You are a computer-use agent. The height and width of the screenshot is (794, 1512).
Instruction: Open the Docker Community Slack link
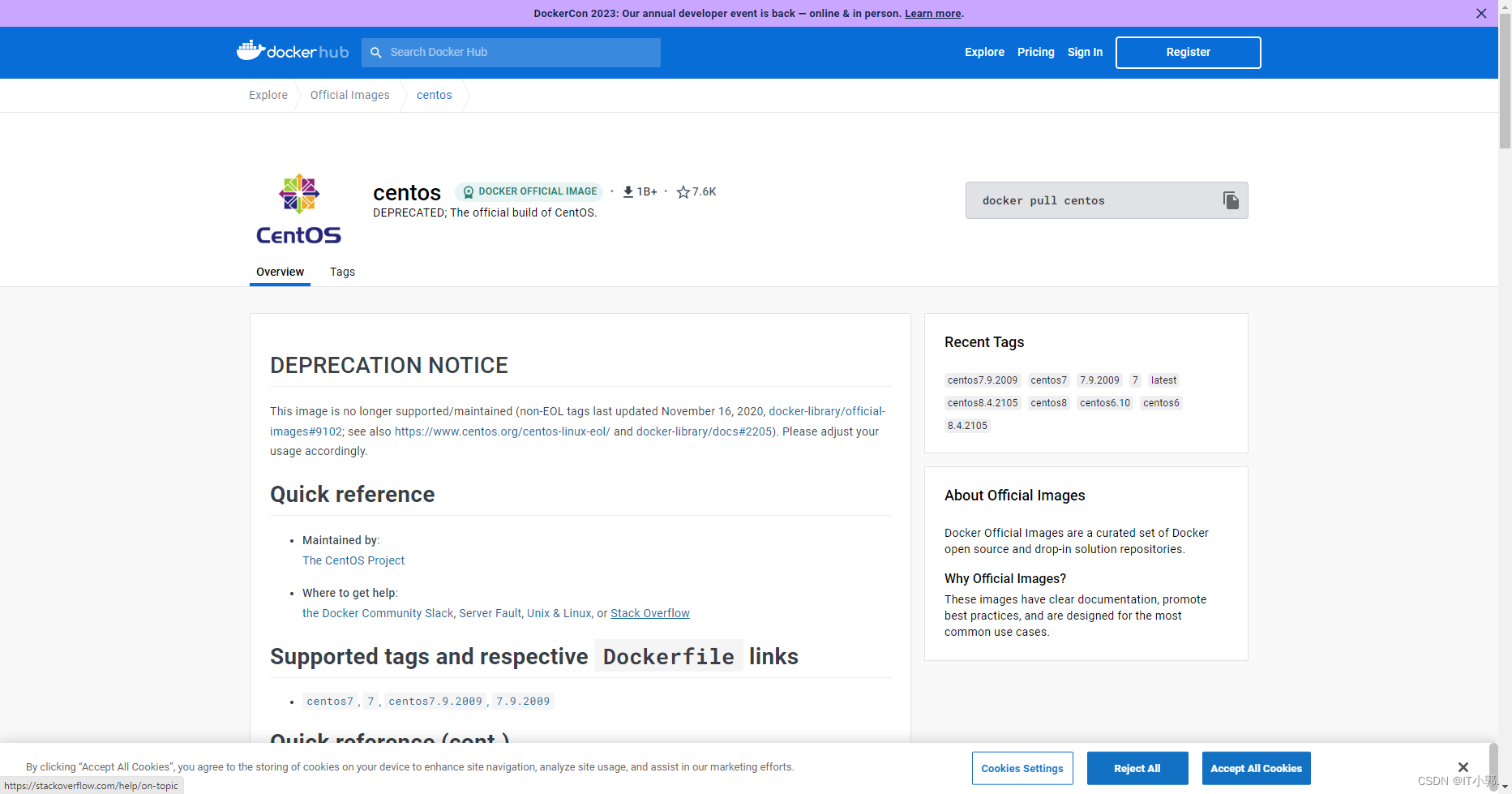[378, 613]
